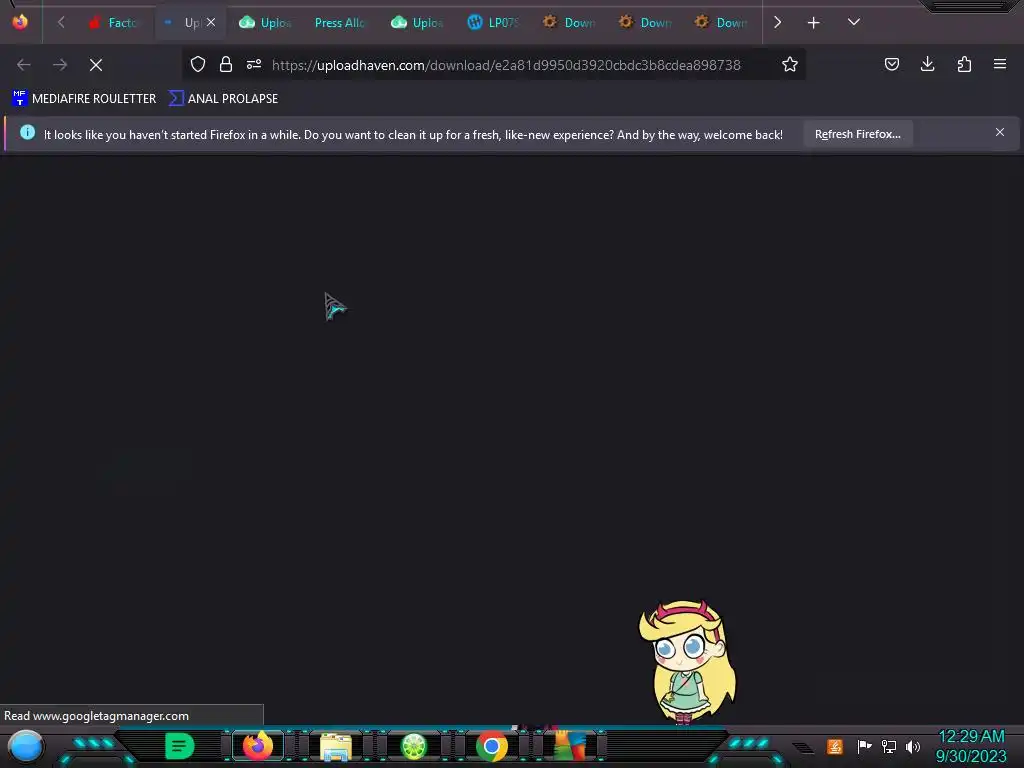Open the tracking protection shield panel

pyautogui.click(x=198, y=64)
